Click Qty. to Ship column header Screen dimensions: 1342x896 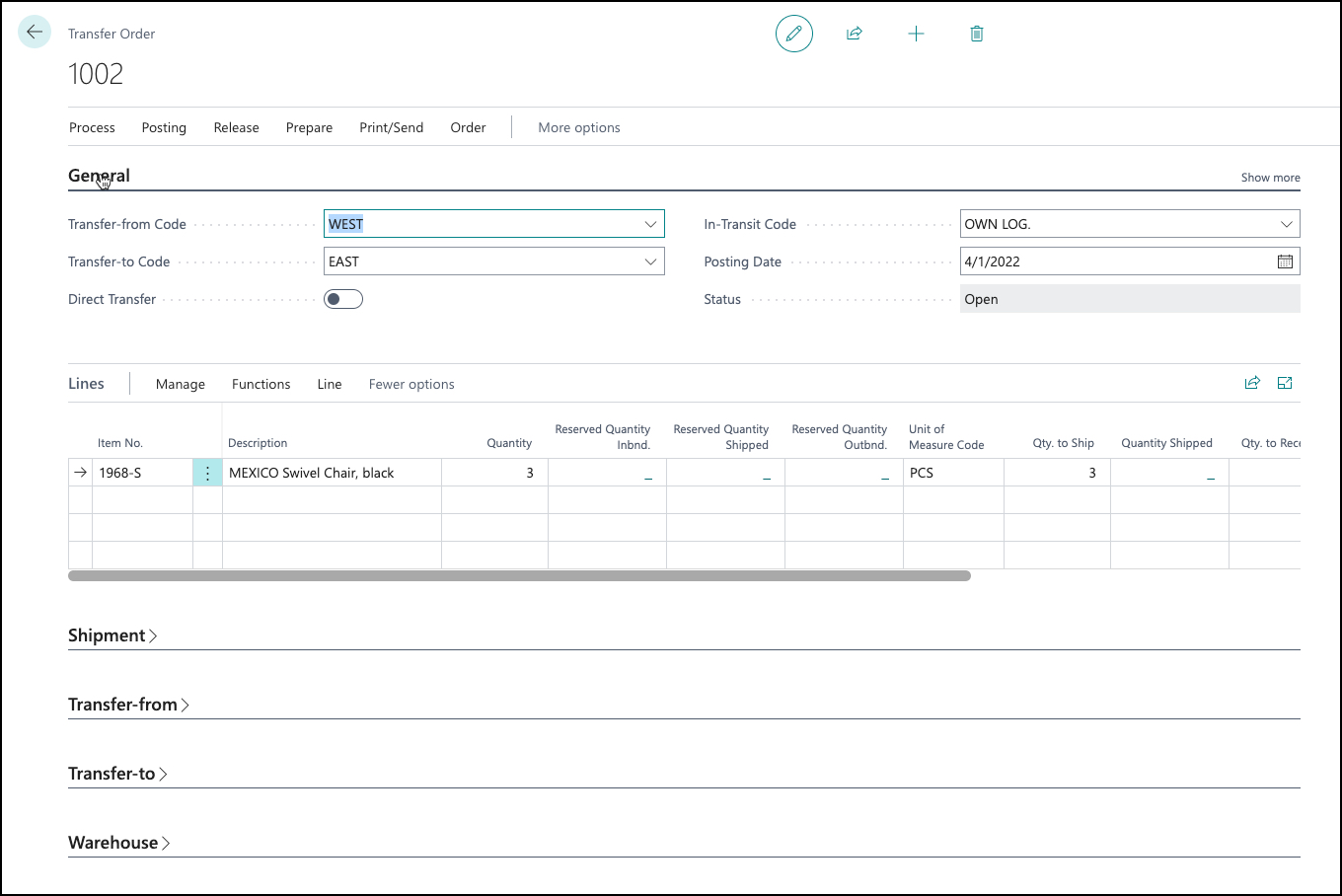[x=1064, y=443]
